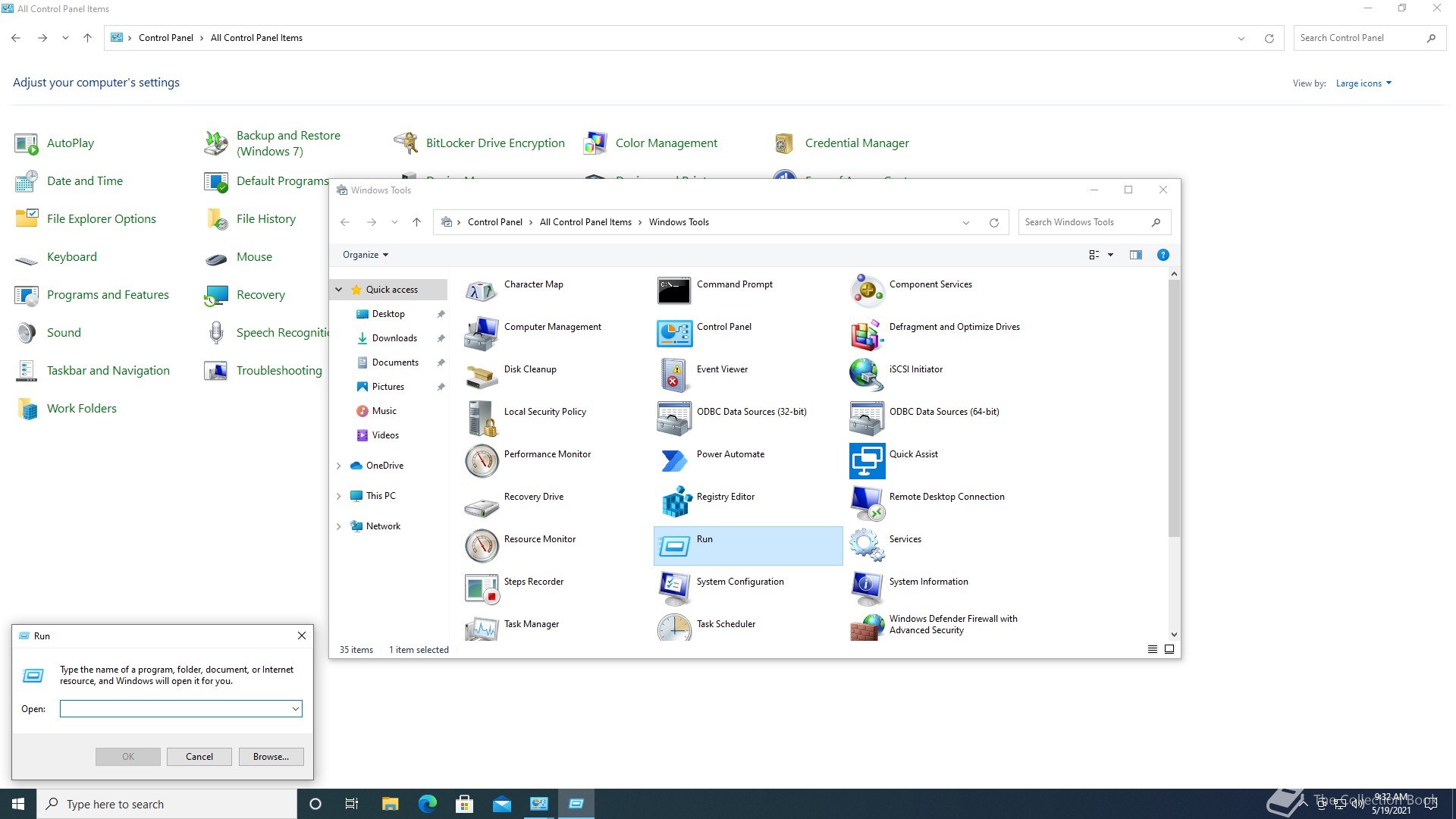Open the Event Viewer icon
Screen dimensions: 1456x819
pos(674,375)
